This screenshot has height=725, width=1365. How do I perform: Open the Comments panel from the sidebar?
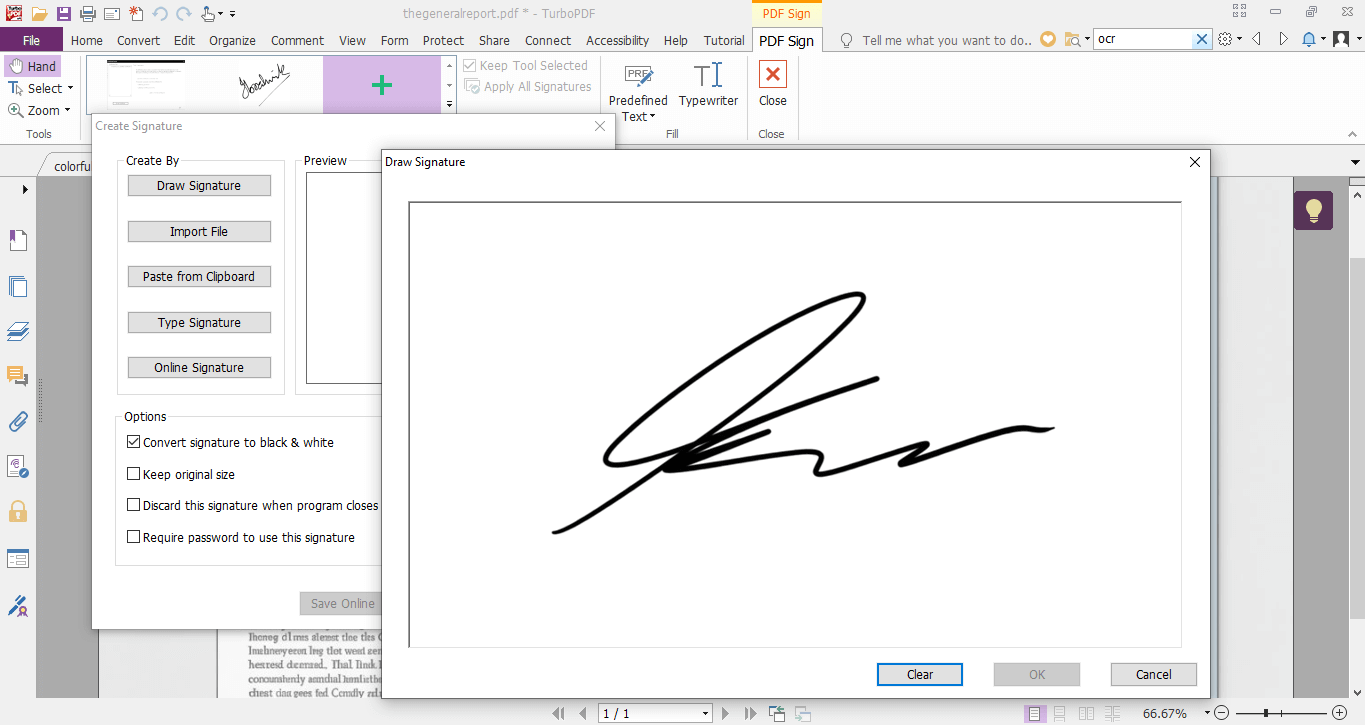18,377
